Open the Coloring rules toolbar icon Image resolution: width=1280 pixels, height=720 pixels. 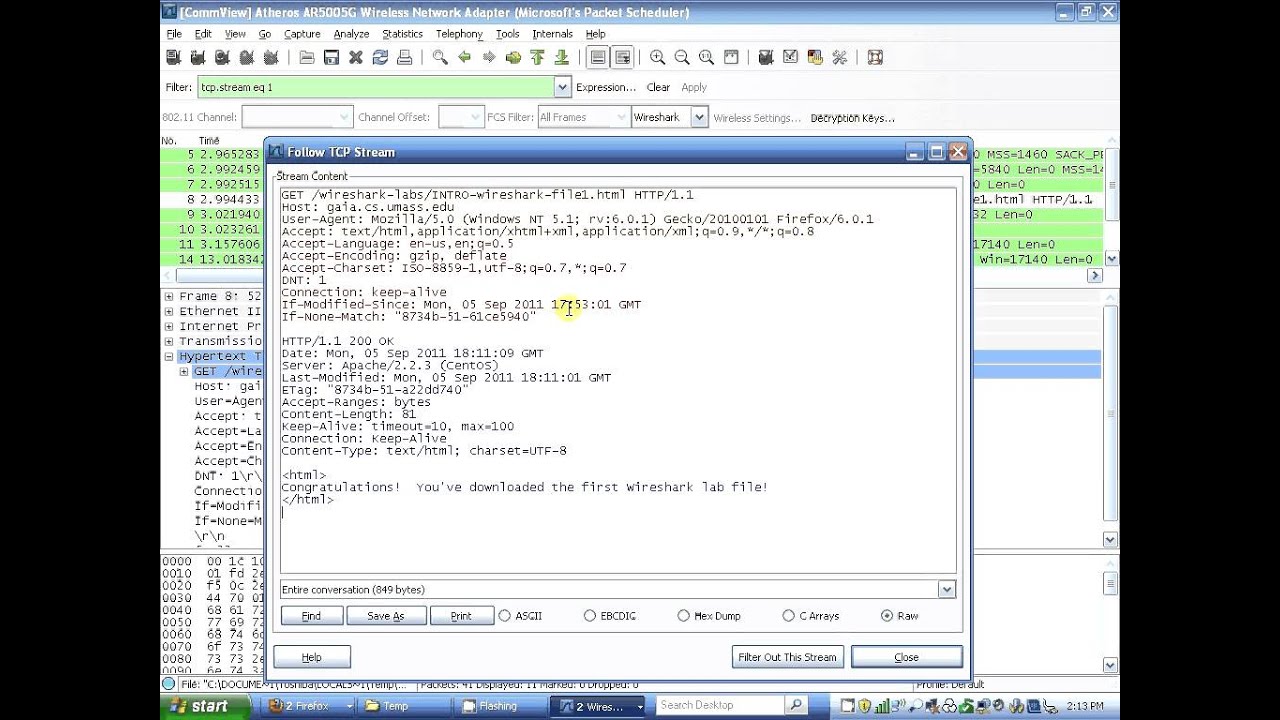815,58
